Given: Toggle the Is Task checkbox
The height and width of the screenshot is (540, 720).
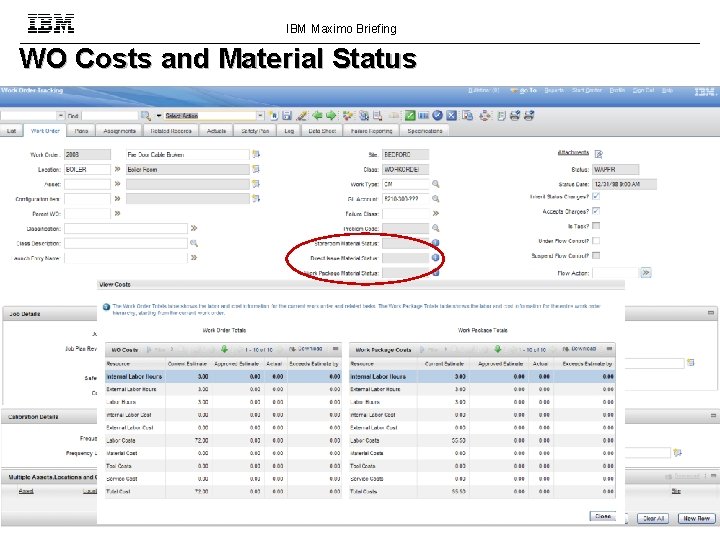Looking at the screenshot, I should tap(596, 226).
